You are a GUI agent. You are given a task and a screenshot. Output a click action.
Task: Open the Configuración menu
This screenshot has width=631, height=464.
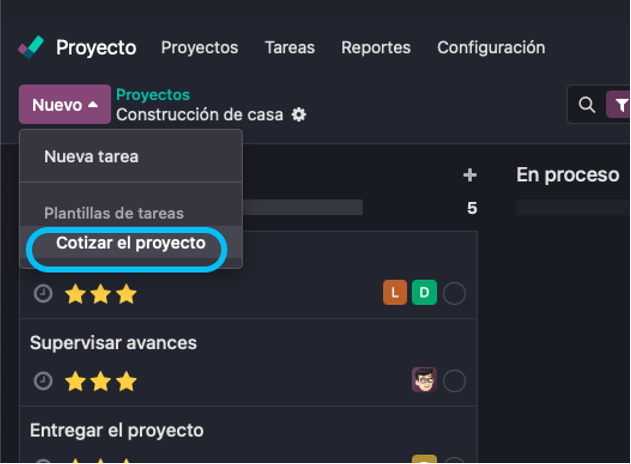[x=491, y=47]
